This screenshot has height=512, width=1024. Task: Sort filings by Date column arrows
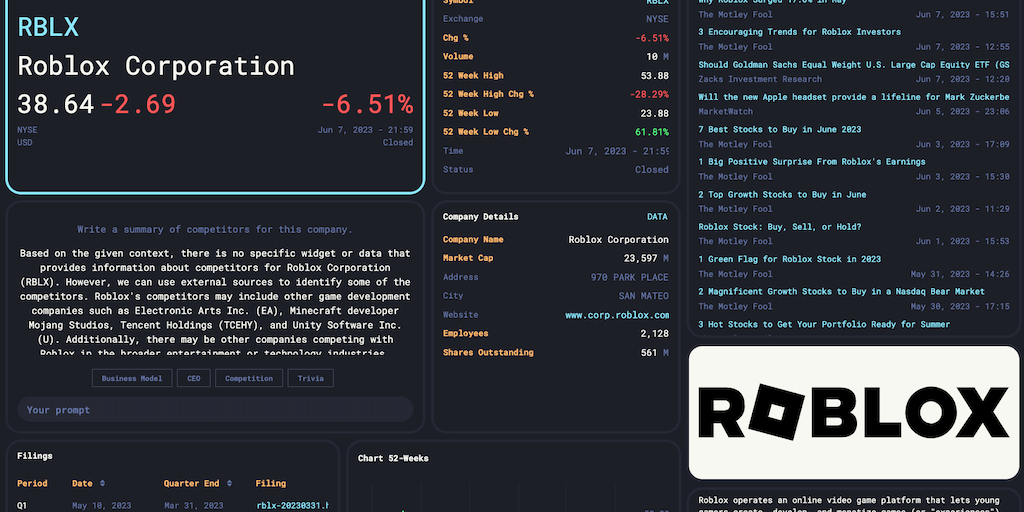102,484
